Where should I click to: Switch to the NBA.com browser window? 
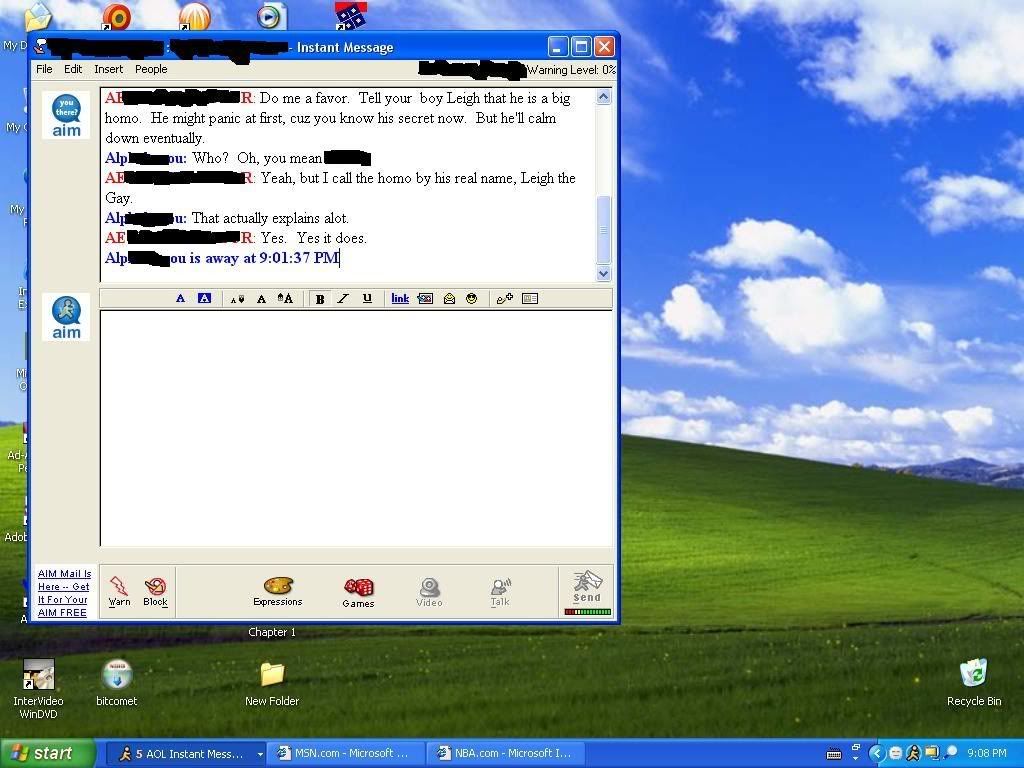click(506, 754)
